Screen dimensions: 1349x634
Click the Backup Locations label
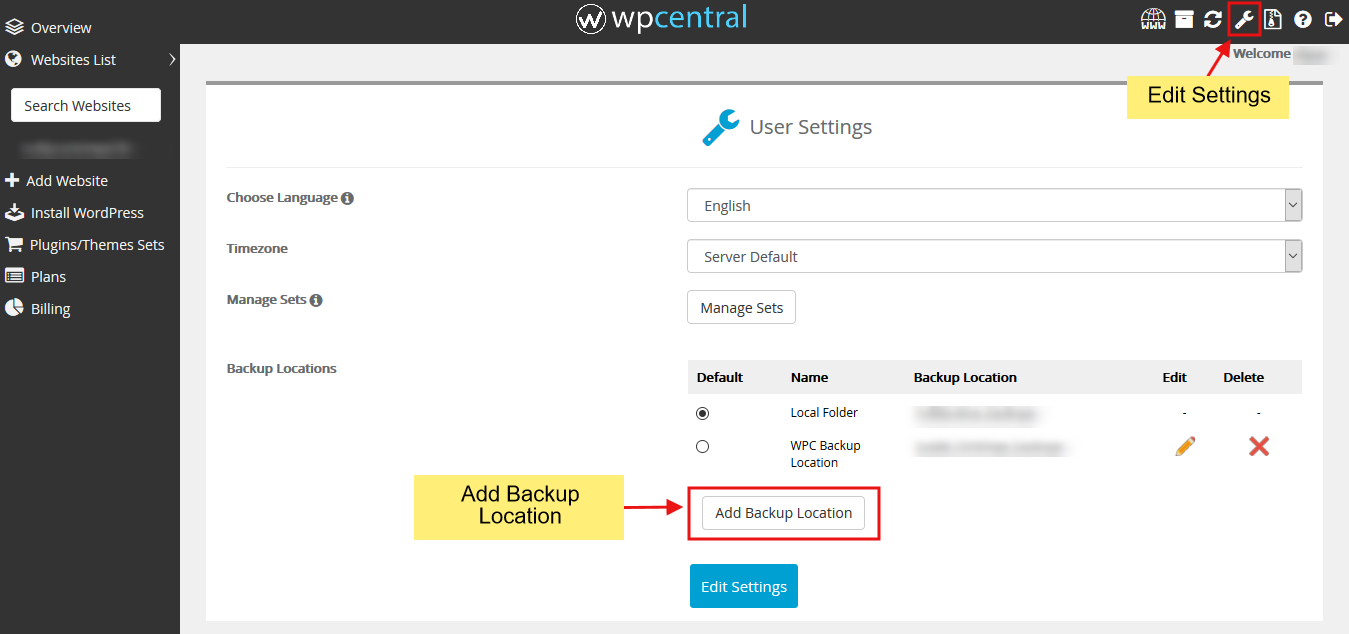tap(282, 369)
